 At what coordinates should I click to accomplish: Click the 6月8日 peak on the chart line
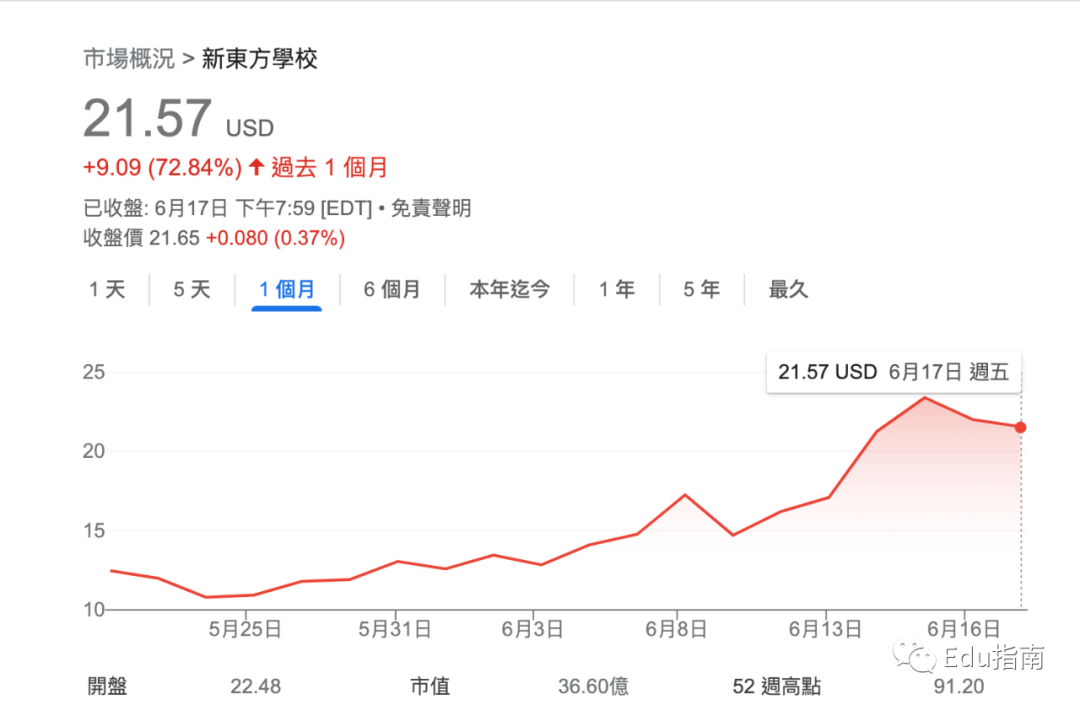point(685,495)
